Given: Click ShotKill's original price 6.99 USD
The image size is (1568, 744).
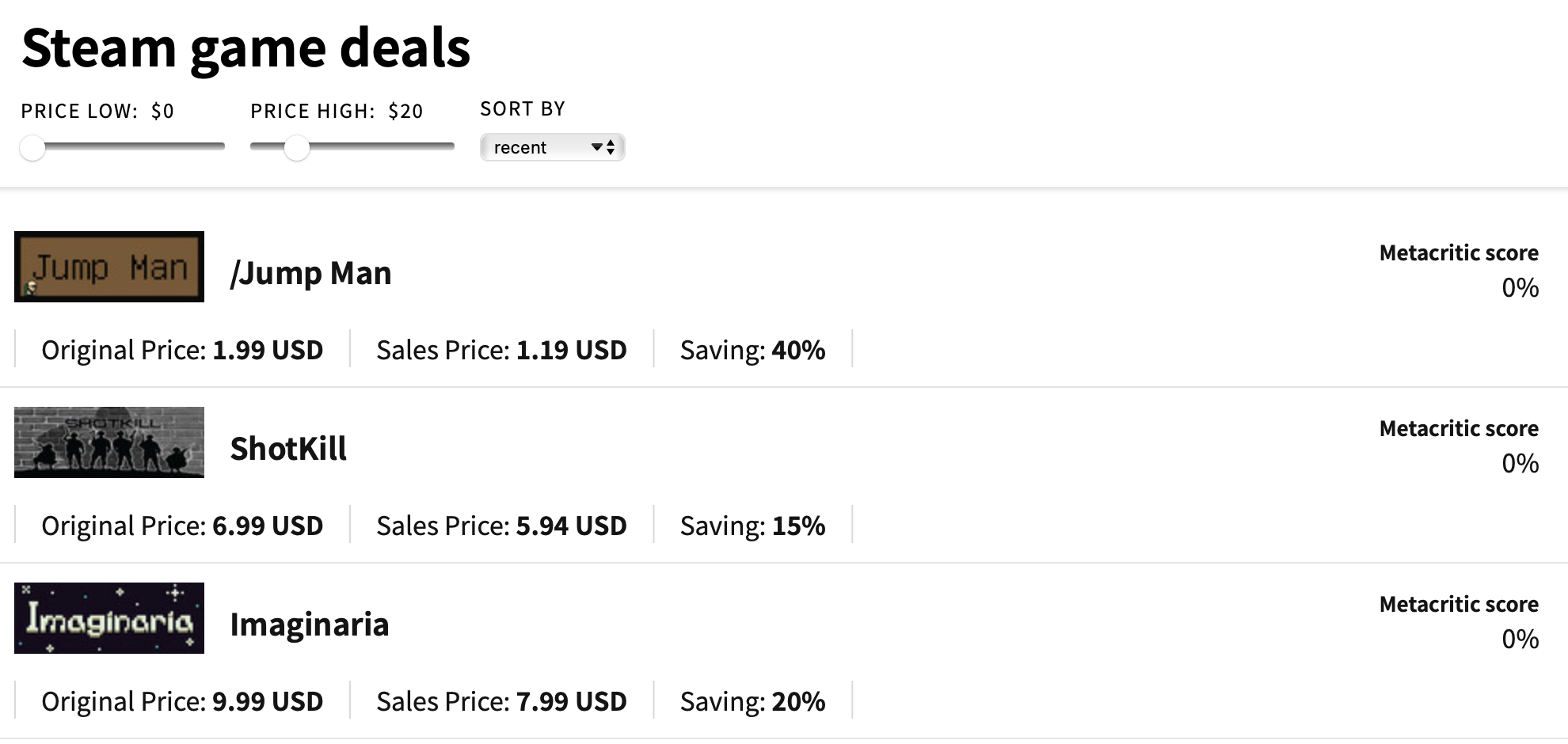Looking at the screenshot, I should 268,526.
